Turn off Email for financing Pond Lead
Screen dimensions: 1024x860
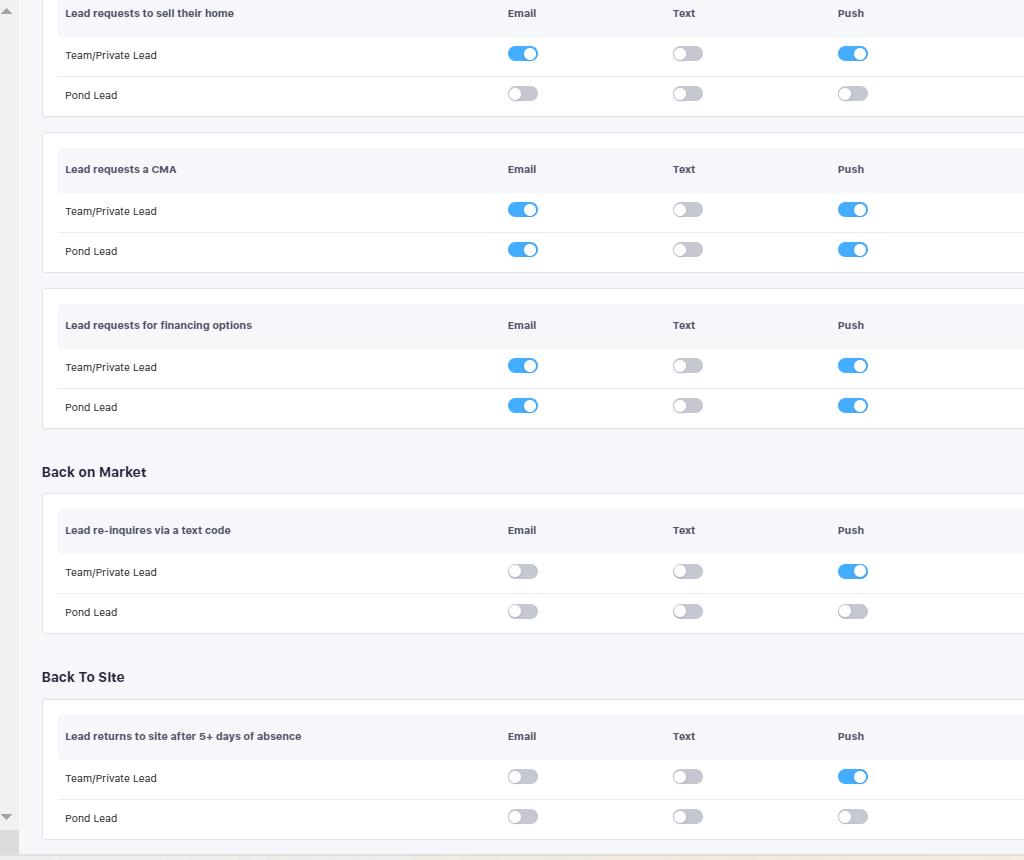(523, 406)
